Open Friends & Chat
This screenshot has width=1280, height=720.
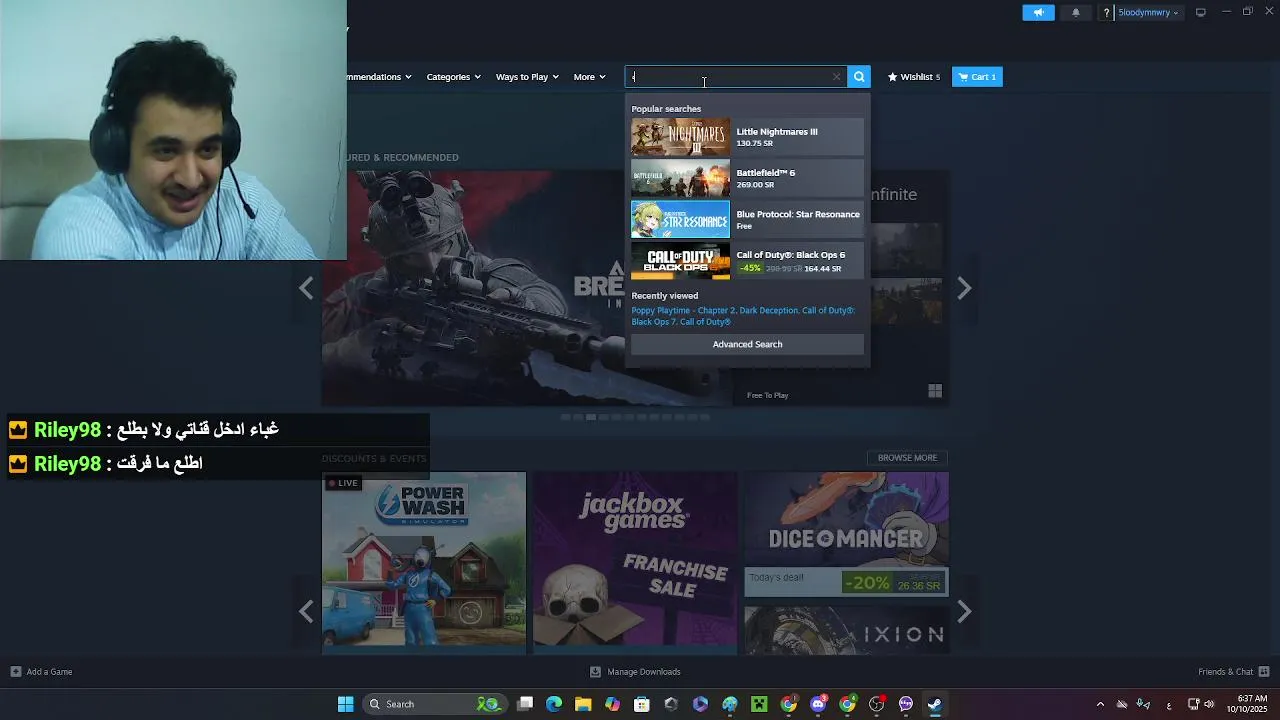point(1234,672)
